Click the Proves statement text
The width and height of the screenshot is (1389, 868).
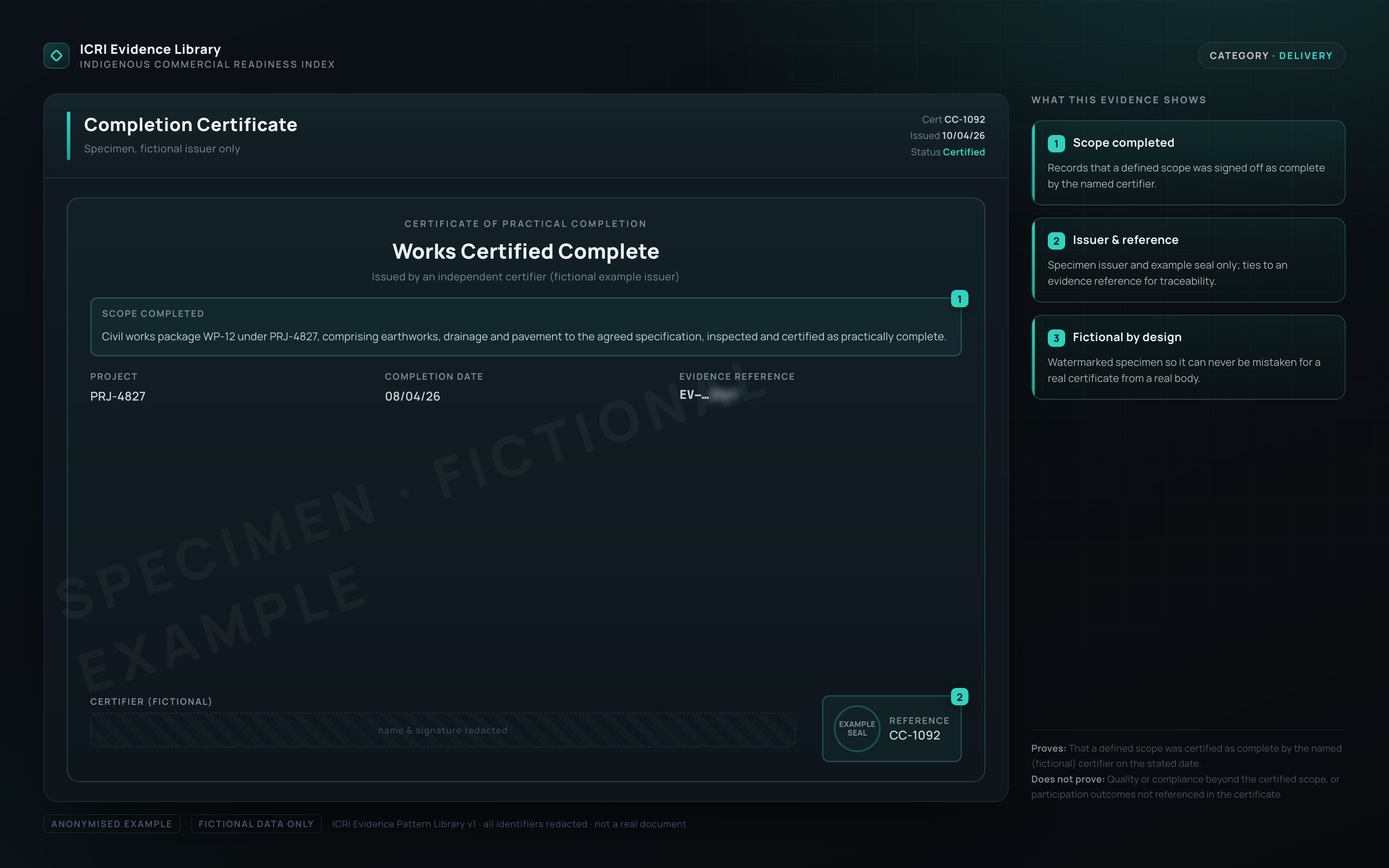(x=1186, y=756)
